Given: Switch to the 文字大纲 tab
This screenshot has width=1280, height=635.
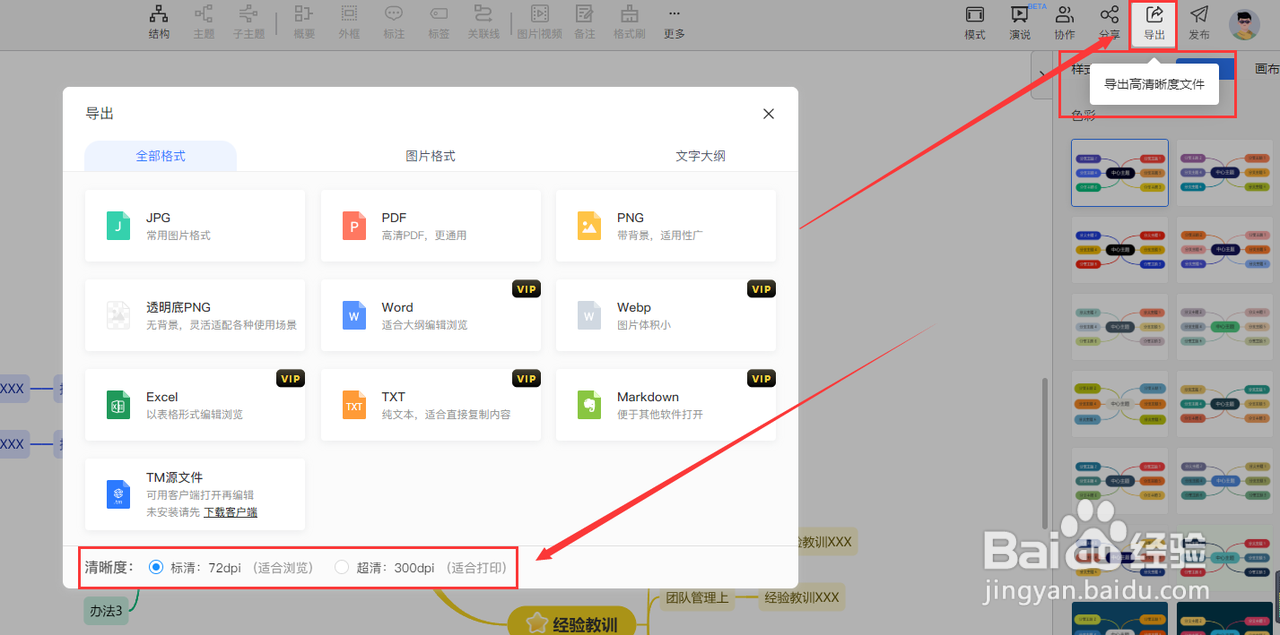Looking at the screenshot, I should pyautogui.click(x=700, y=156).
